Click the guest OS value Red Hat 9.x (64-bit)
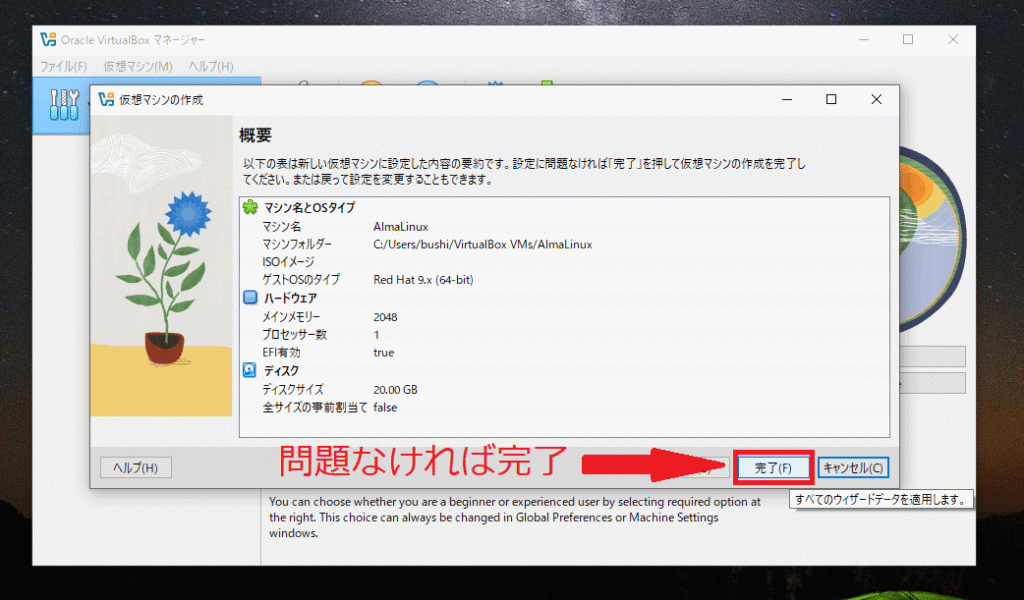Image resolution: width=1024 pixels, height=600 pixels. click(423, 279)
